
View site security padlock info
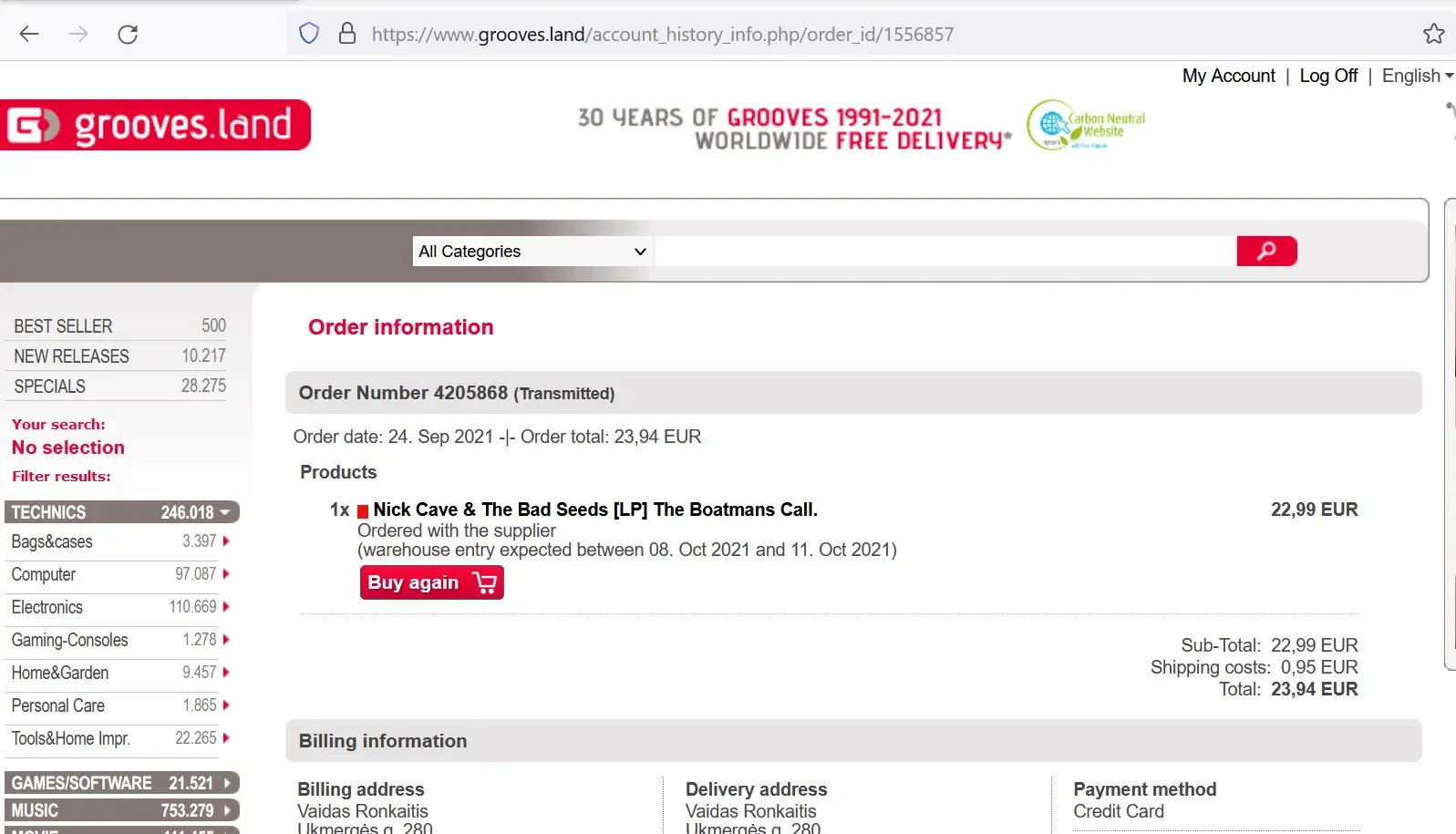click(347, 34)
